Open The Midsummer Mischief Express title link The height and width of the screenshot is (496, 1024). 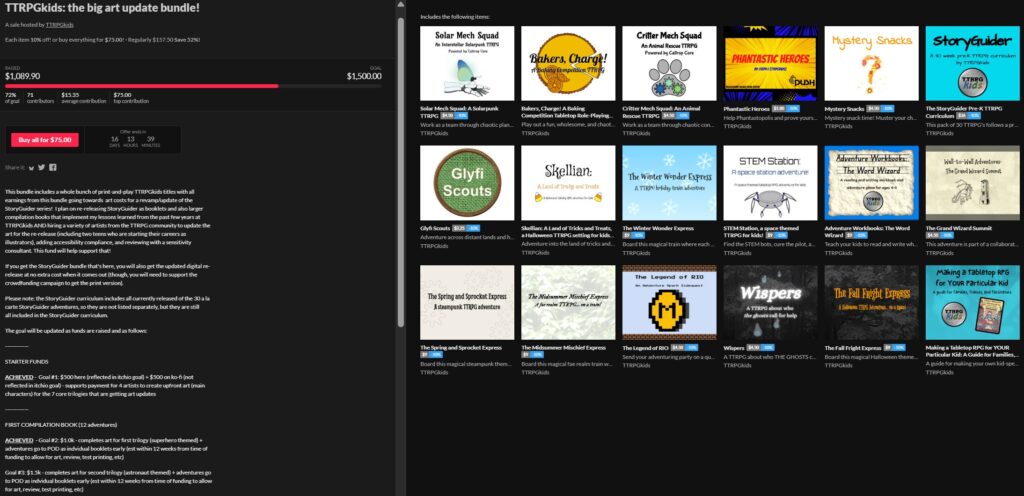(564, 348)
